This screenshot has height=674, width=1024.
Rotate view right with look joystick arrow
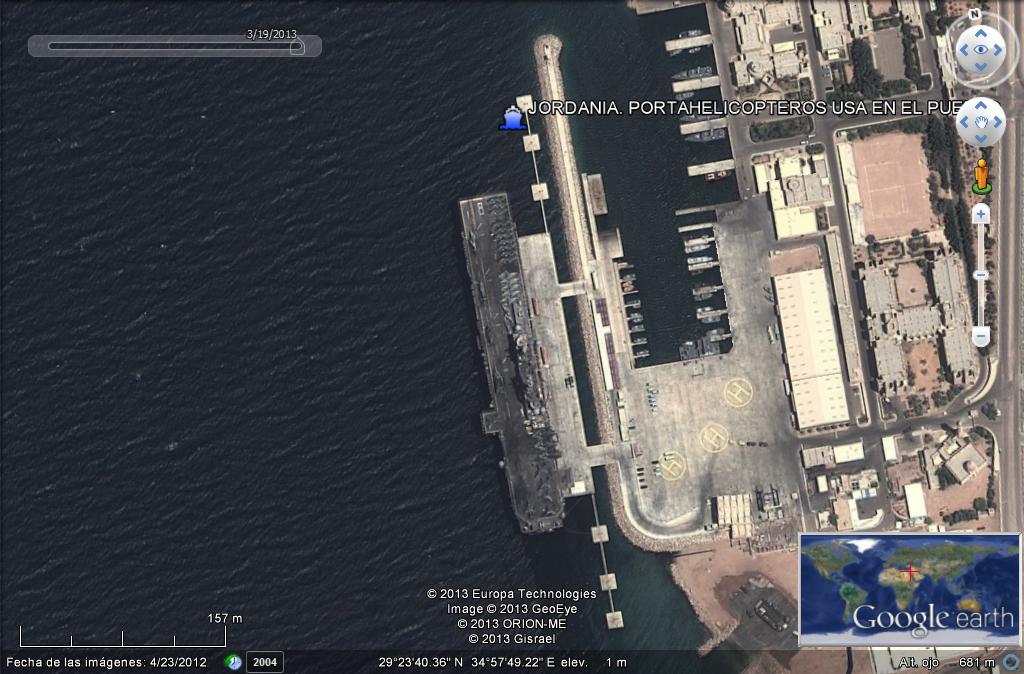click(1000, 49)
